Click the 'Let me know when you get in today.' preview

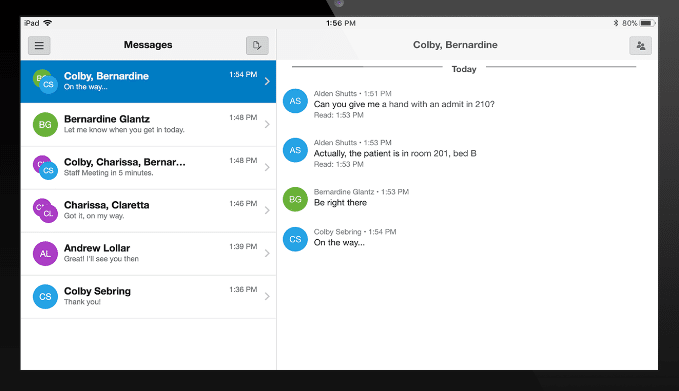click(124, 130)
